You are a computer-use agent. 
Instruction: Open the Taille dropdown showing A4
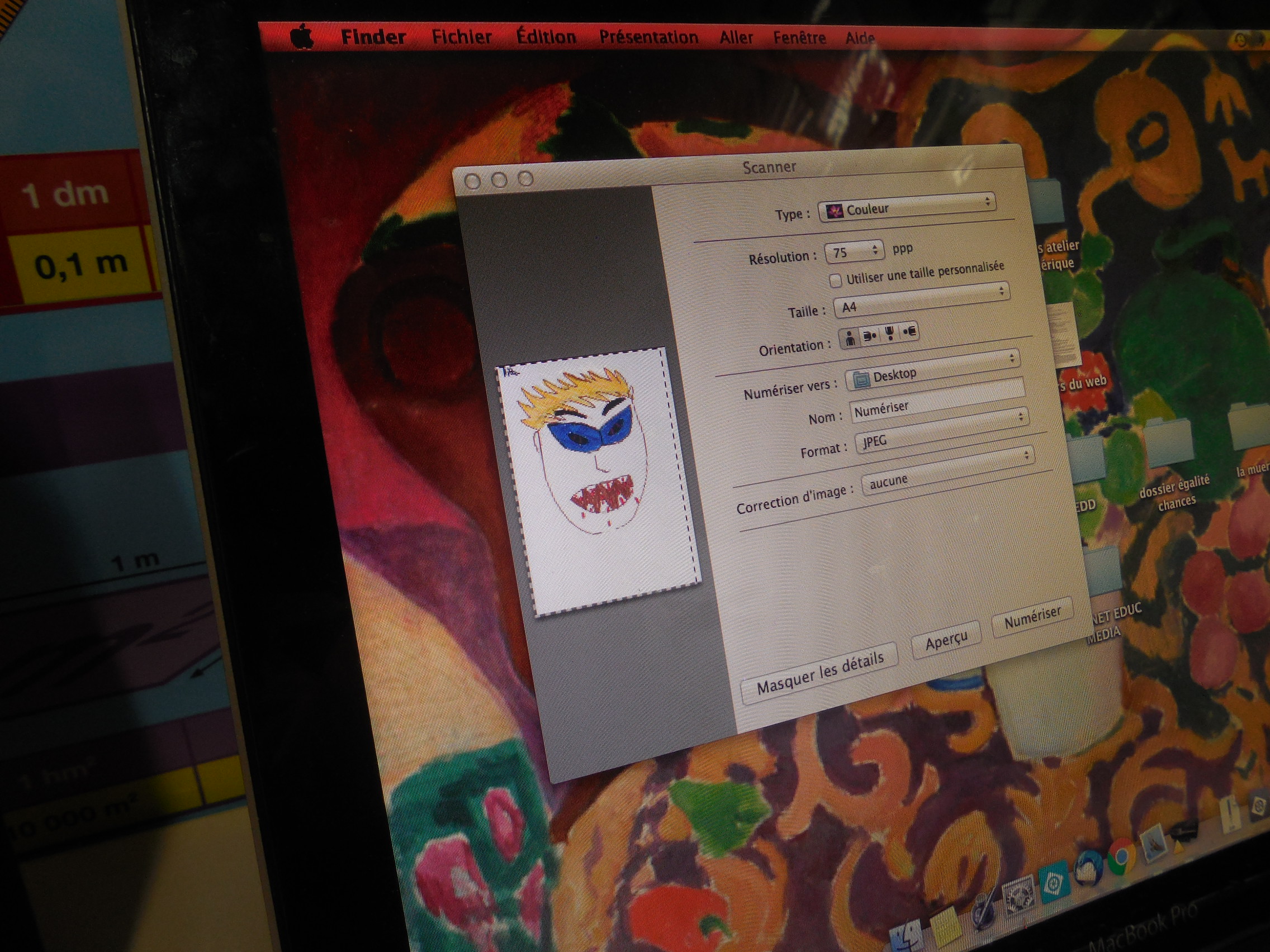pos(921,300)
